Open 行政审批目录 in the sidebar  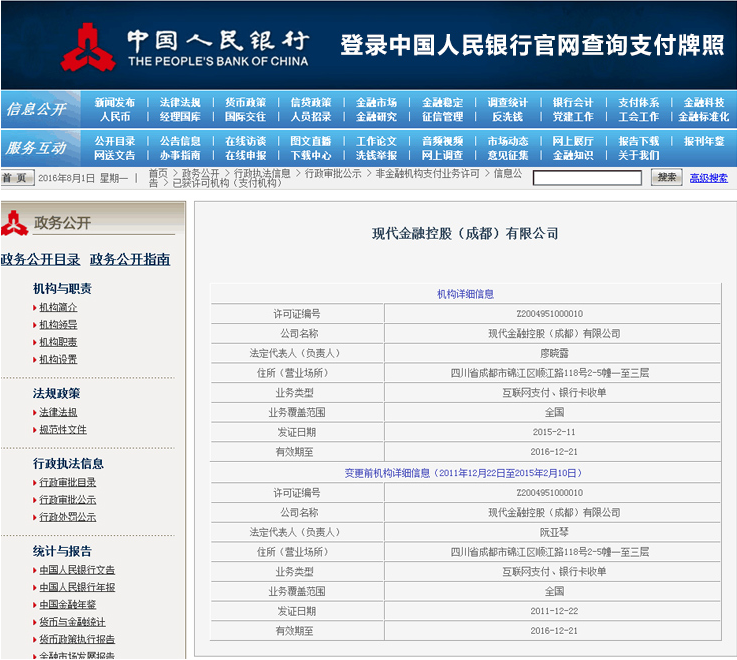coord(68,482)
